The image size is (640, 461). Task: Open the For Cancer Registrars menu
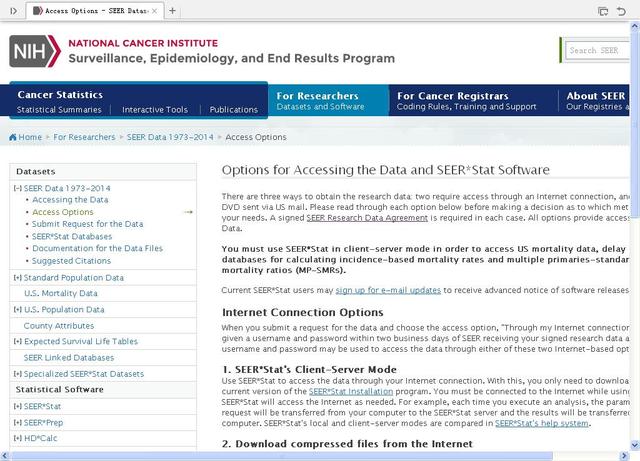point(466,101)
